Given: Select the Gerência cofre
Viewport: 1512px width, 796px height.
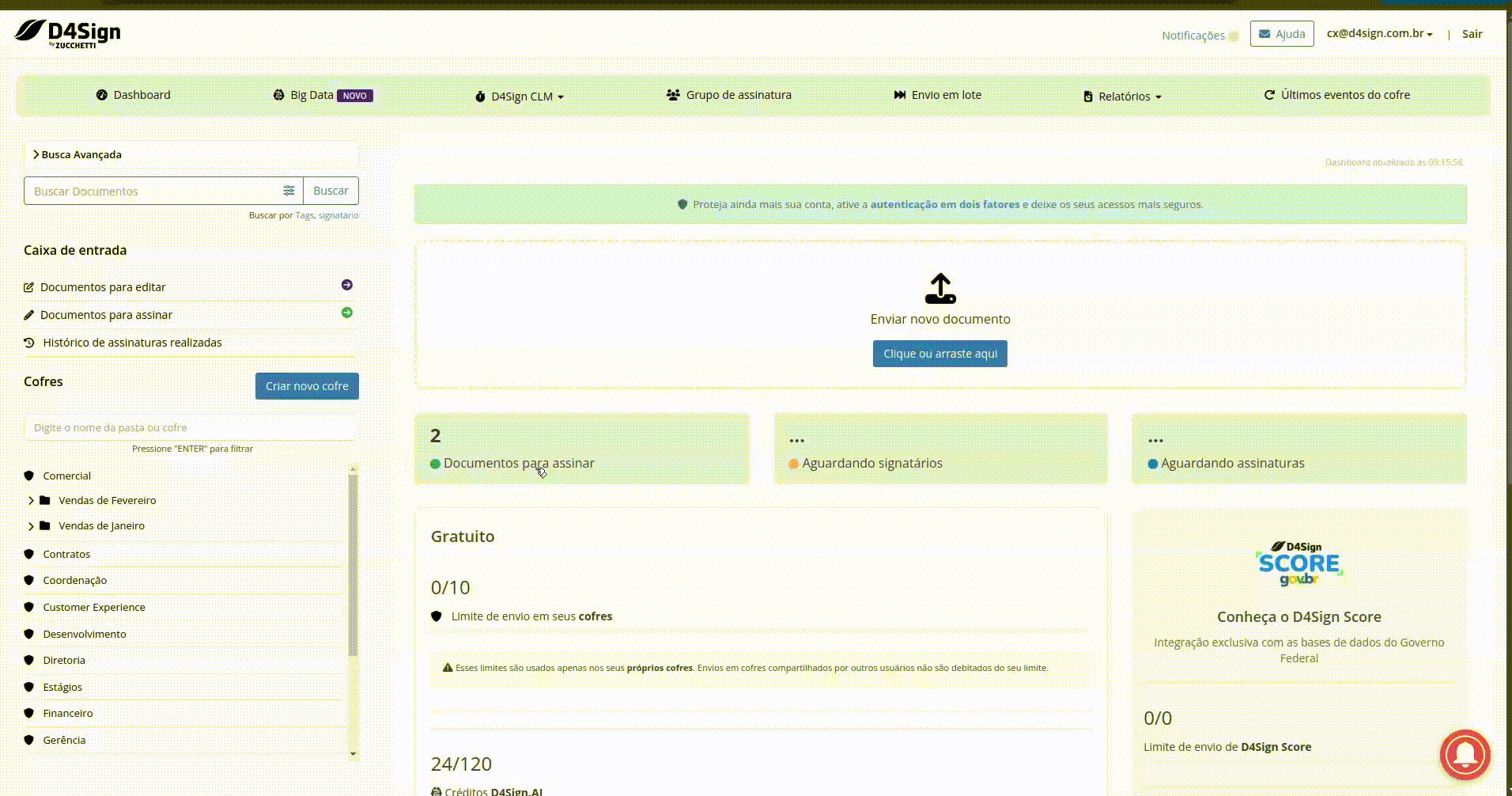Looking at the screenshot, I should coord(64,740).
